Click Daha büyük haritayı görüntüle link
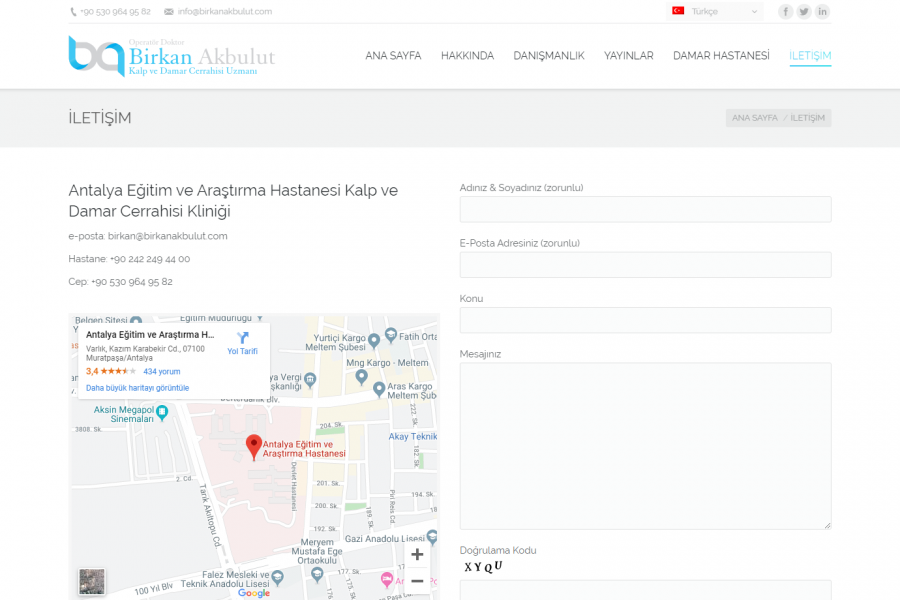 click(x=137, y=388)
